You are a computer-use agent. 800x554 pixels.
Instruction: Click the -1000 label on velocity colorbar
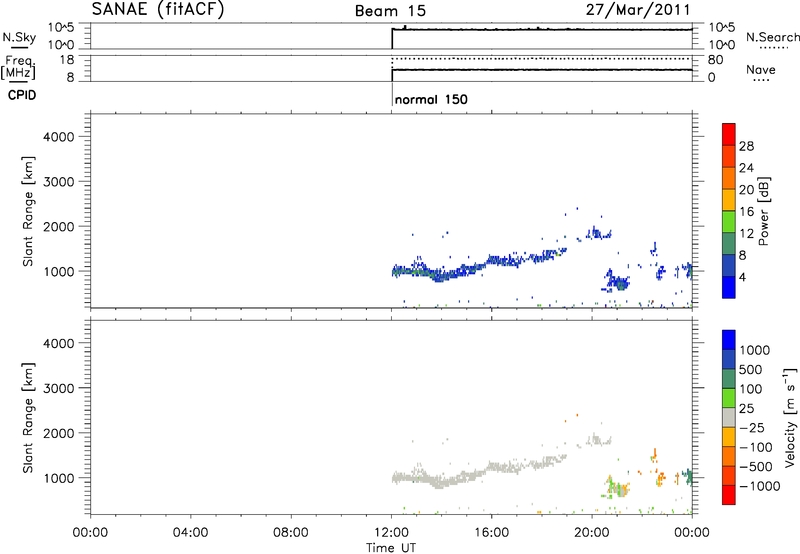click(x=759, y=486)
